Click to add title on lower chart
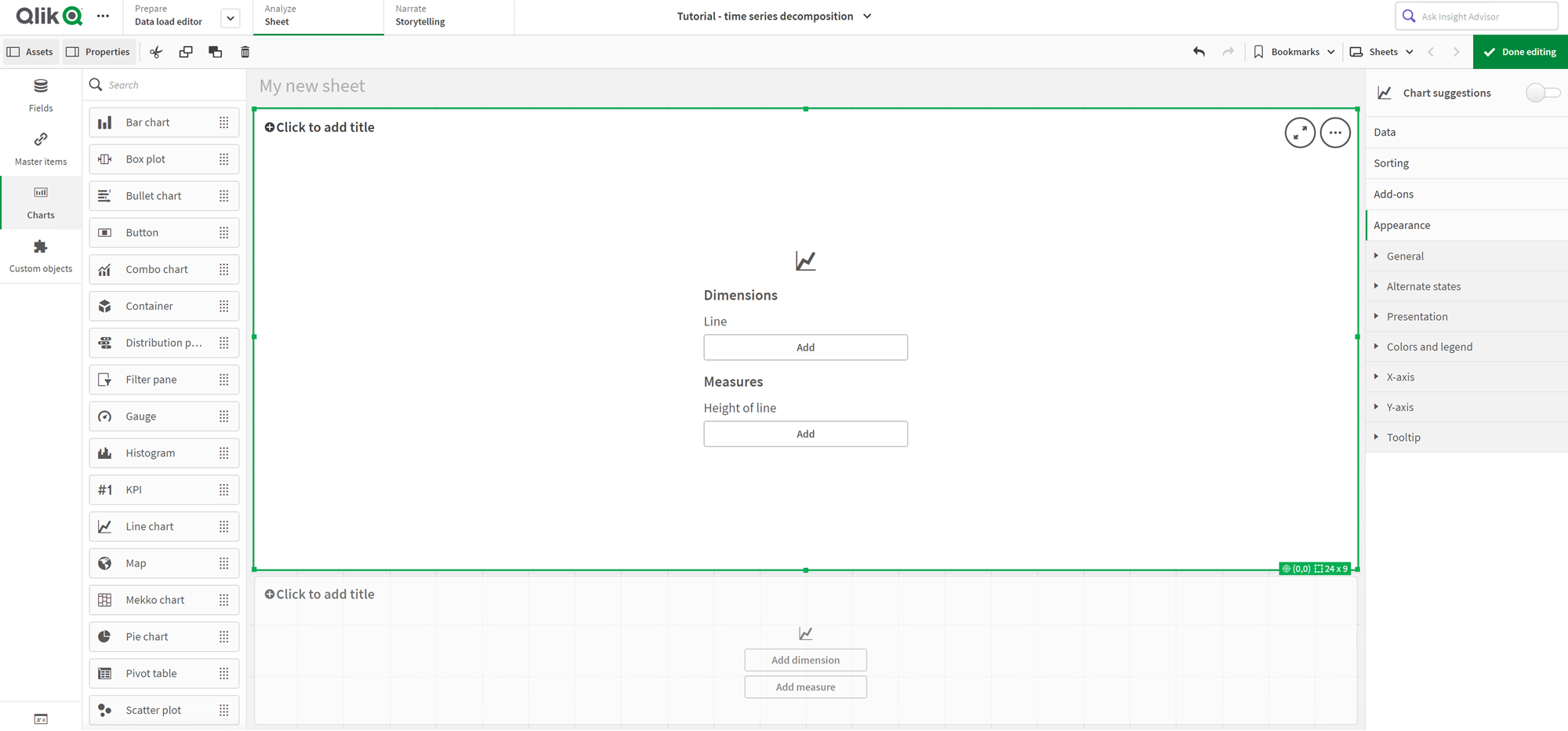This screenshot has width=1568, height=731. 319,595
